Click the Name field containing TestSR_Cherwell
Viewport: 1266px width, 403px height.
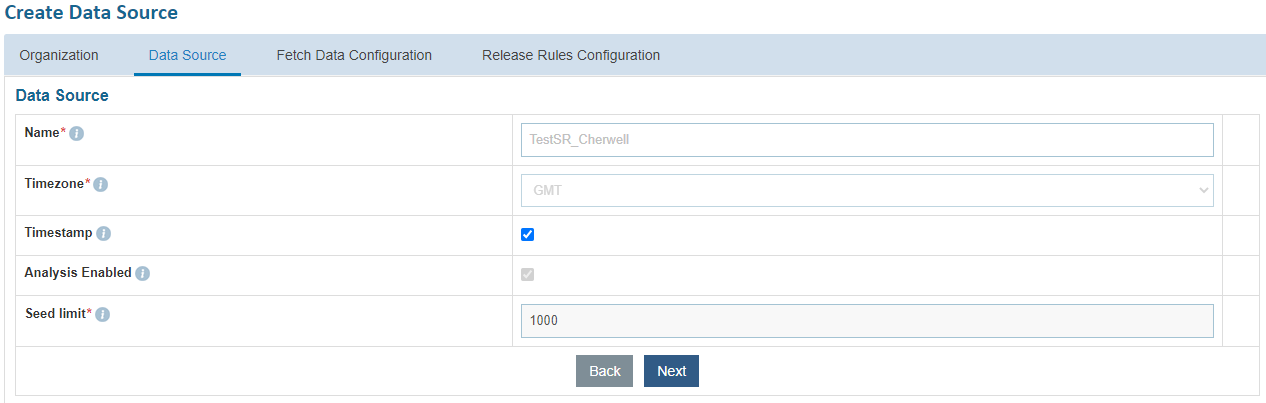[866, 140]
